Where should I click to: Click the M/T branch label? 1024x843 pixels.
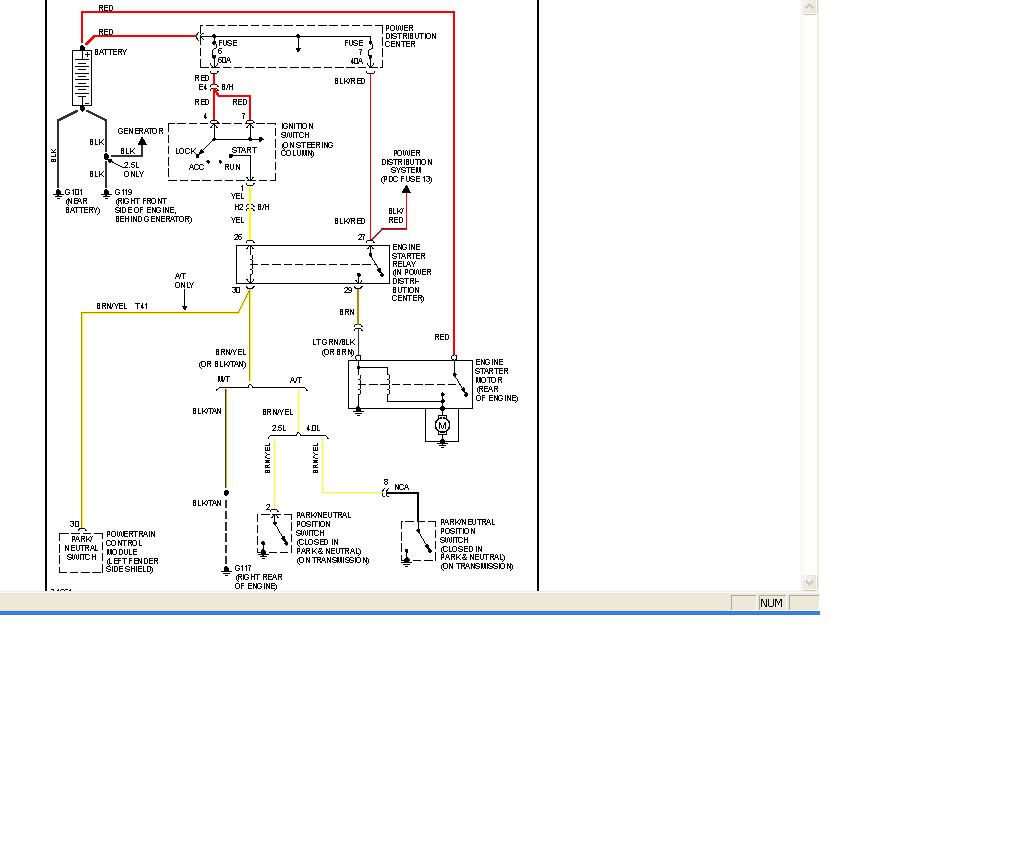coord(223,379)
